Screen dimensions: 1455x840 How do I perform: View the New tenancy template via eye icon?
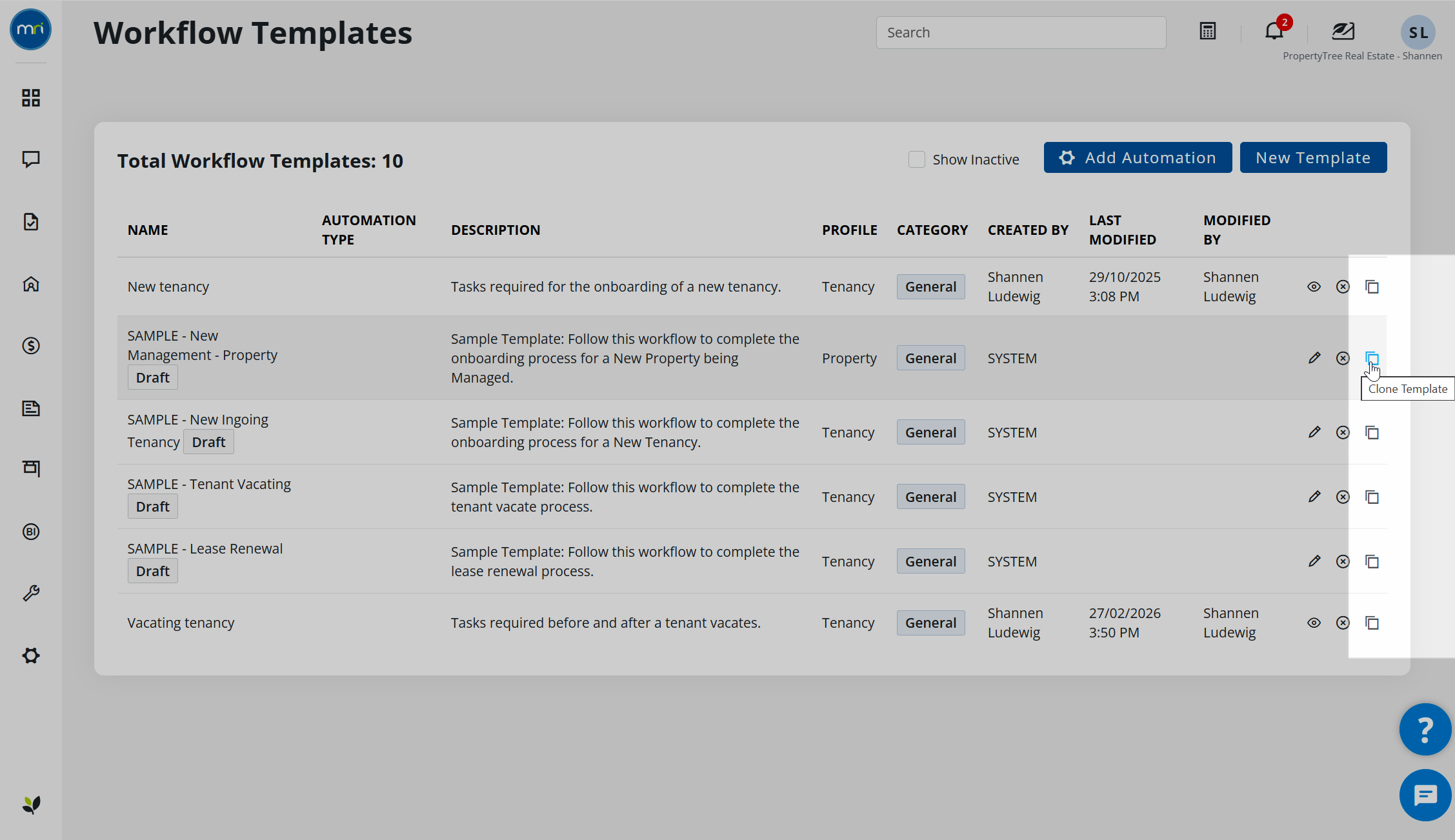[1314, 286]
